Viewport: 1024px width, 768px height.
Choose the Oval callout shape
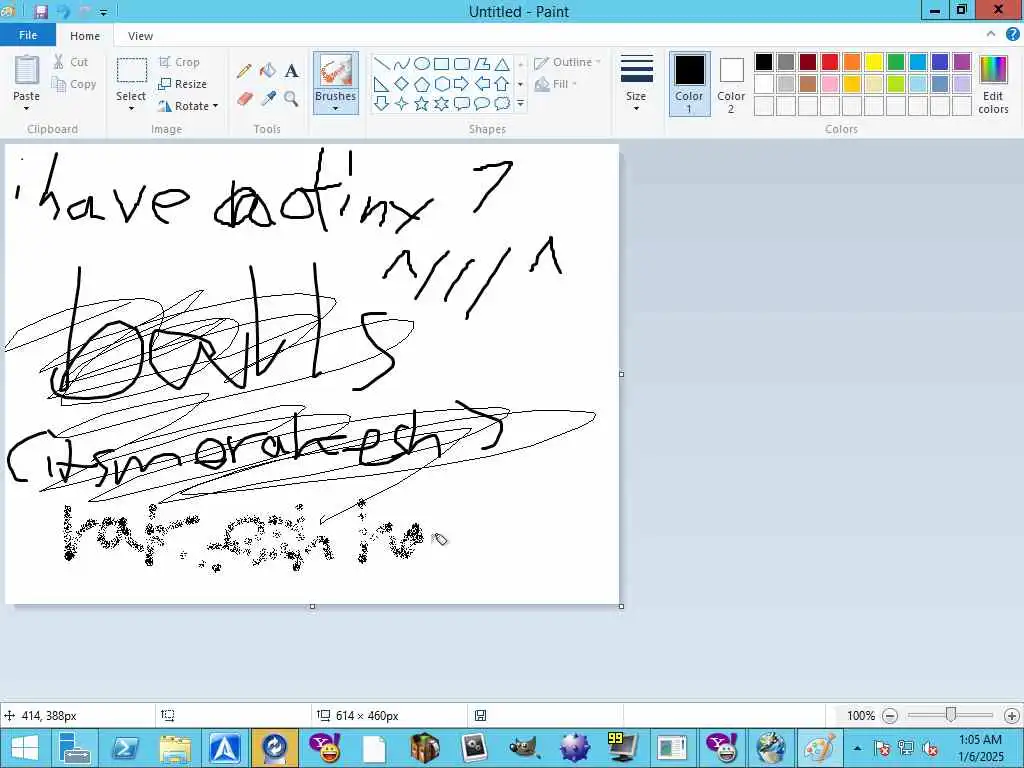(x=482, y=103)
